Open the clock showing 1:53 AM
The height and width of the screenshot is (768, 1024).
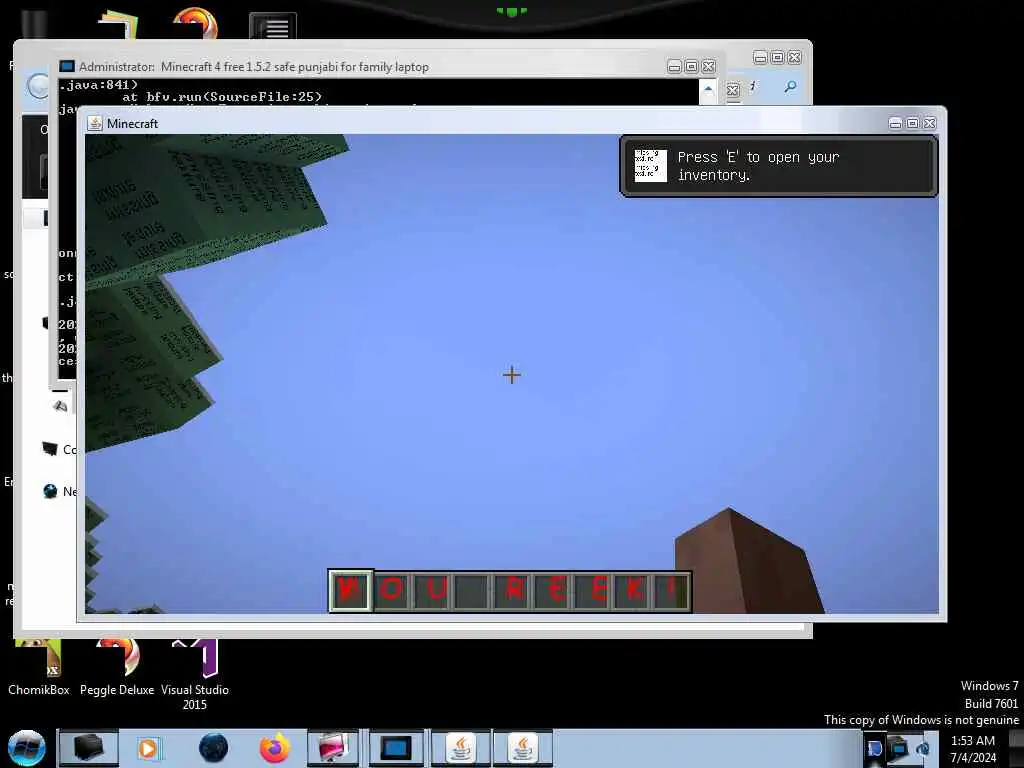(x=973, y=749)
